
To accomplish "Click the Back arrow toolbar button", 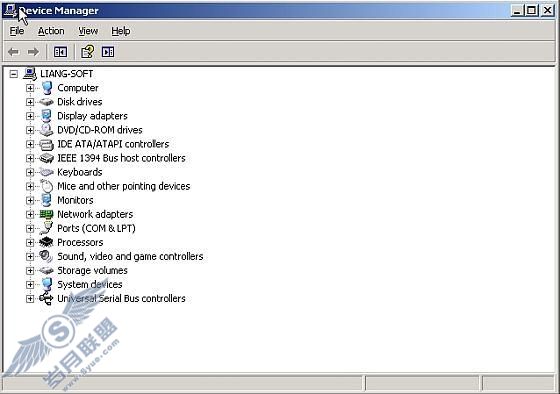I will coord(14,52).
